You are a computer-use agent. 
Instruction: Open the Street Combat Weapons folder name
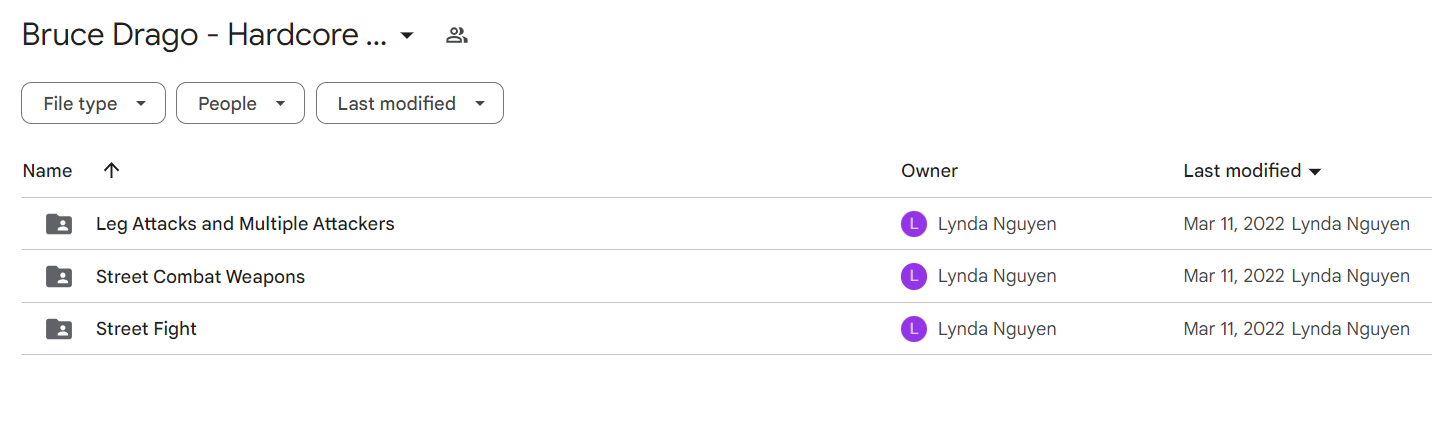tap(200, 276)
